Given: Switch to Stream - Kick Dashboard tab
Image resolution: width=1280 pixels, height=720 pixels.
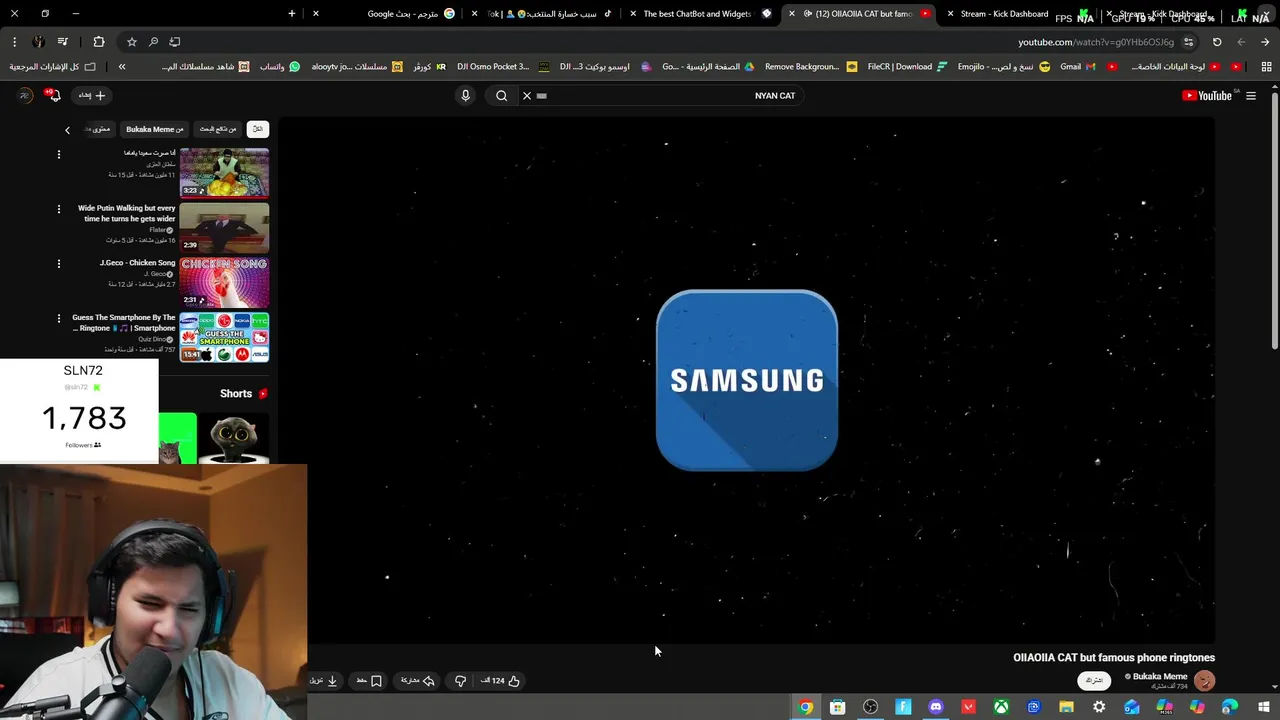Looking at the screenshot, I should click(x=1004, y=14).
